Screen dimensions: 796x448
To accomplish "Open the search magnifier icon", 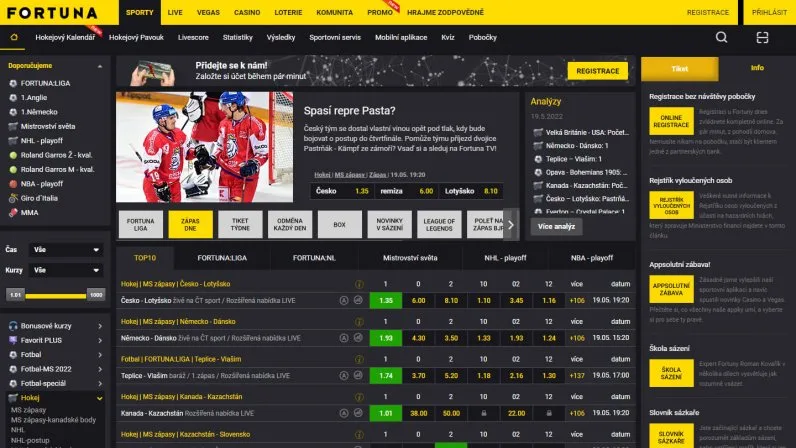I will [721, 37].
